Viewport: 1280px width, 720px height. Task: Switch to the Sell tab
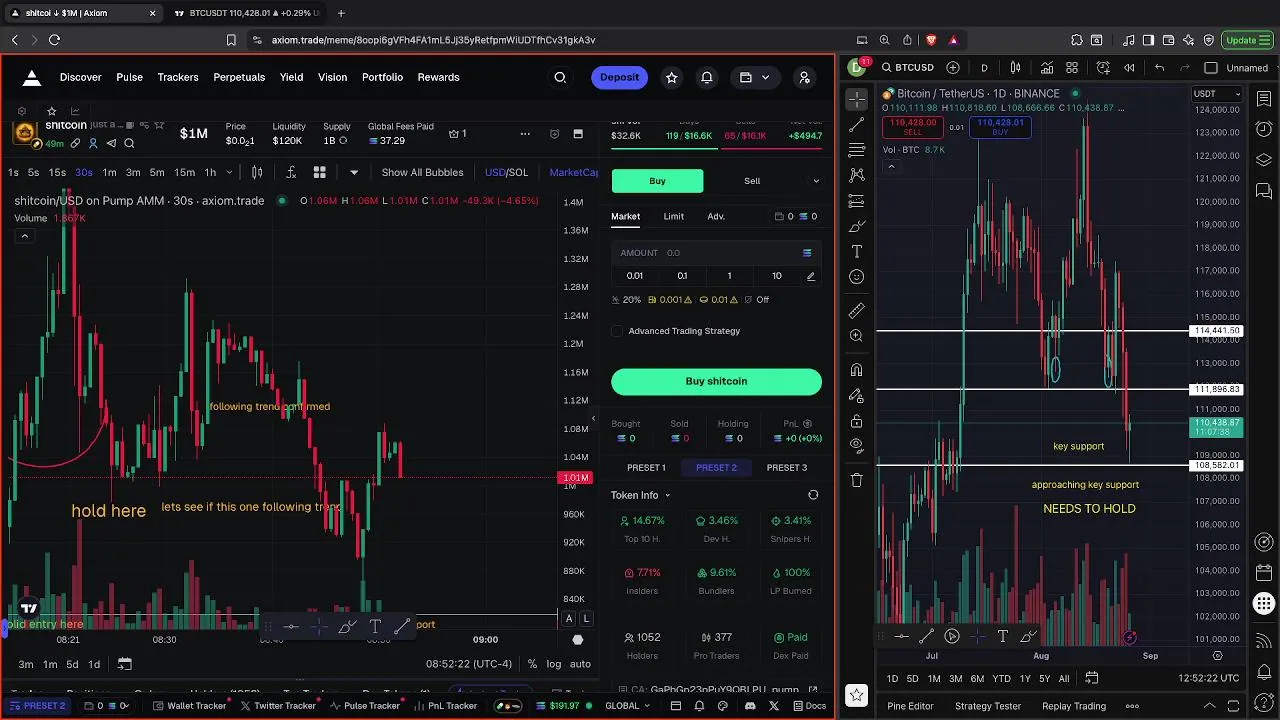752,181
